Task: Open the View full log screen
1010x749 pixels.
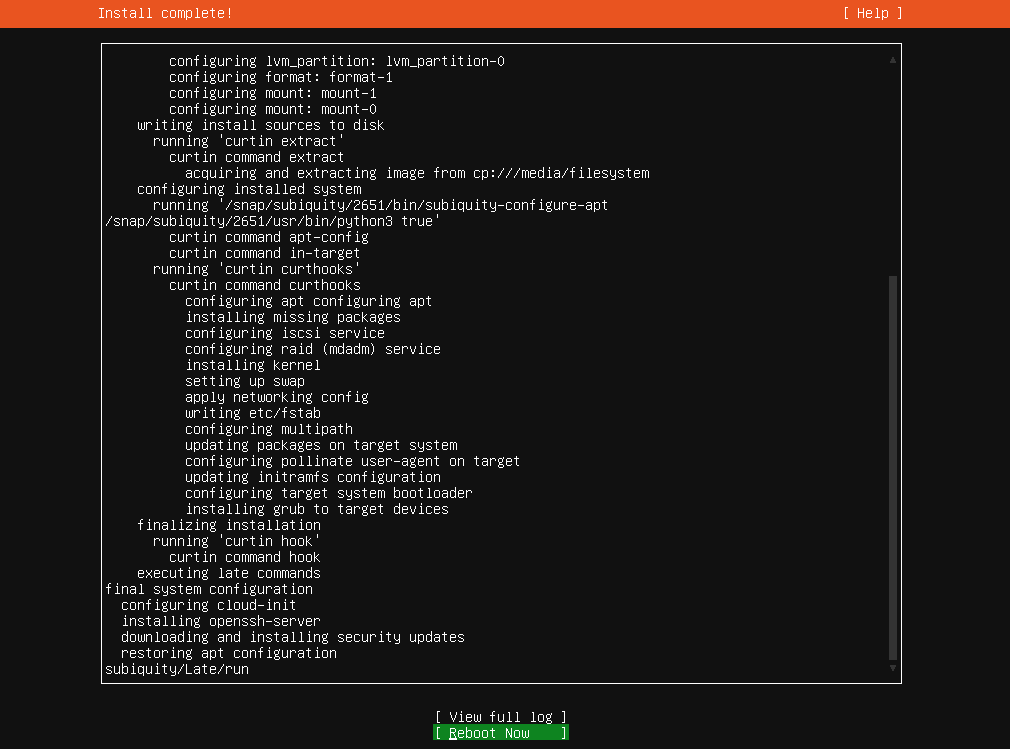Action: coord(500,716)
